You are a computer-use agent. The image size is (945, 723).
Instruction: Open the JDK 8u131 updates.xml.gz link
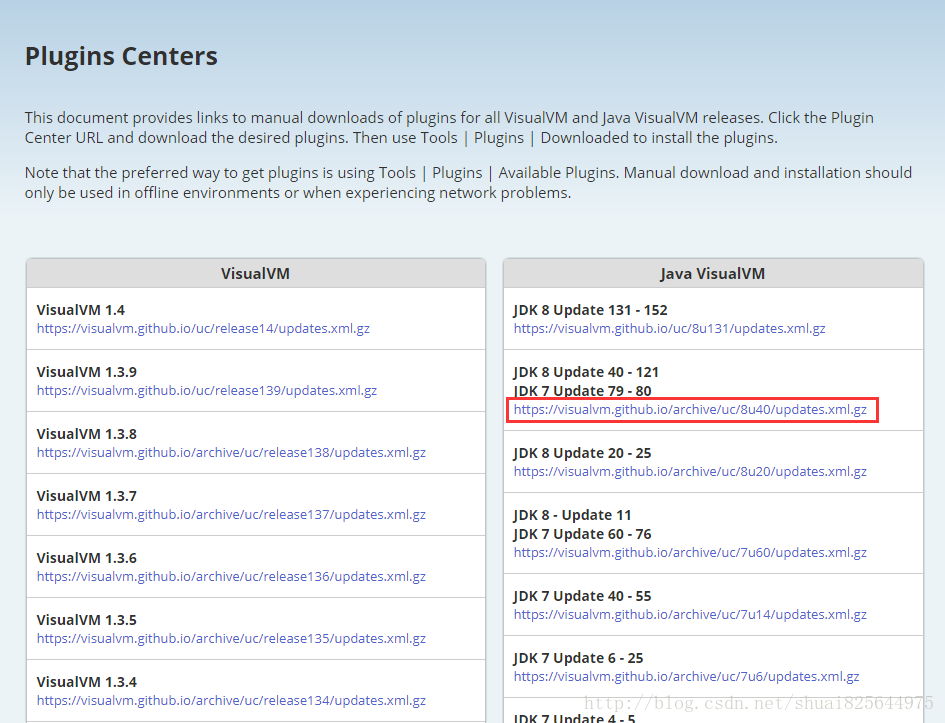[670, 328]
